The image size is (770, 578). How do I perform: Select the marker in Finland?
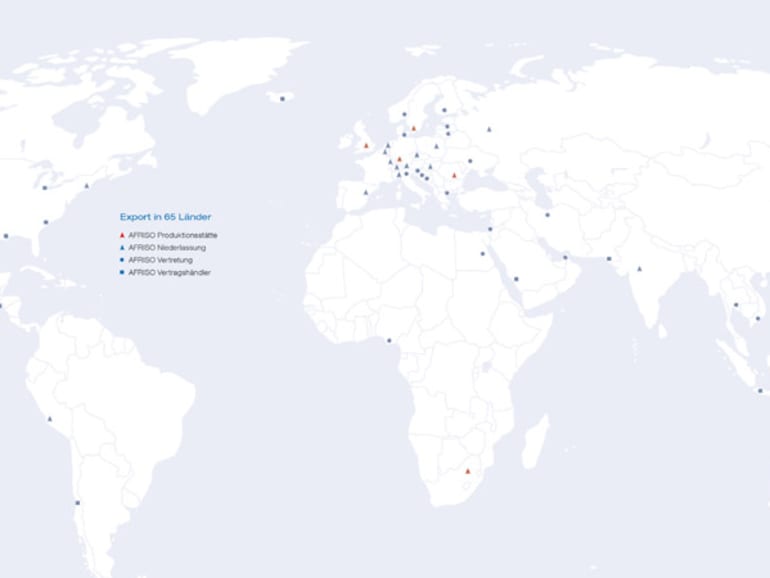click(443, 110)
